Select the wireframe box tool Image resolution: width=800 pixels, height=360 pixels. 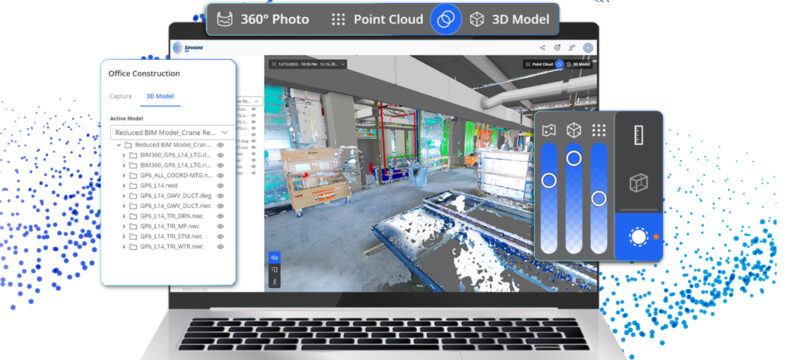(638, 183)
